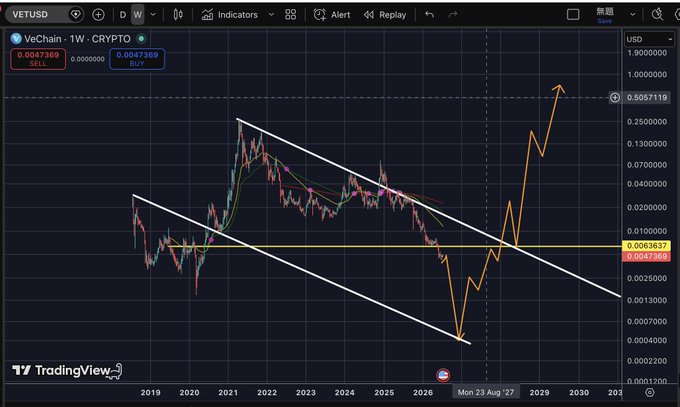Open the 無題 layout name Save button
This screenshot has height=407, width=680.
pos(605,15)
